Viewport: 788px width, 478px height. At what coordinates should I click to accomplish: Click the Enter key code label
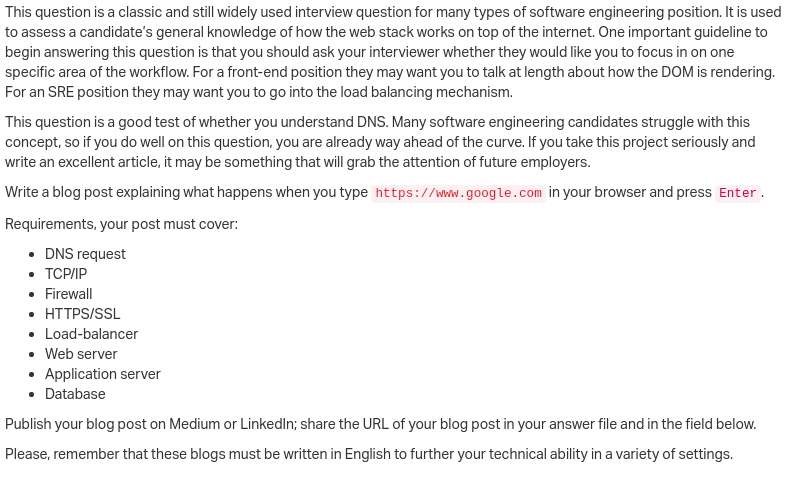[x=738, y=193]
